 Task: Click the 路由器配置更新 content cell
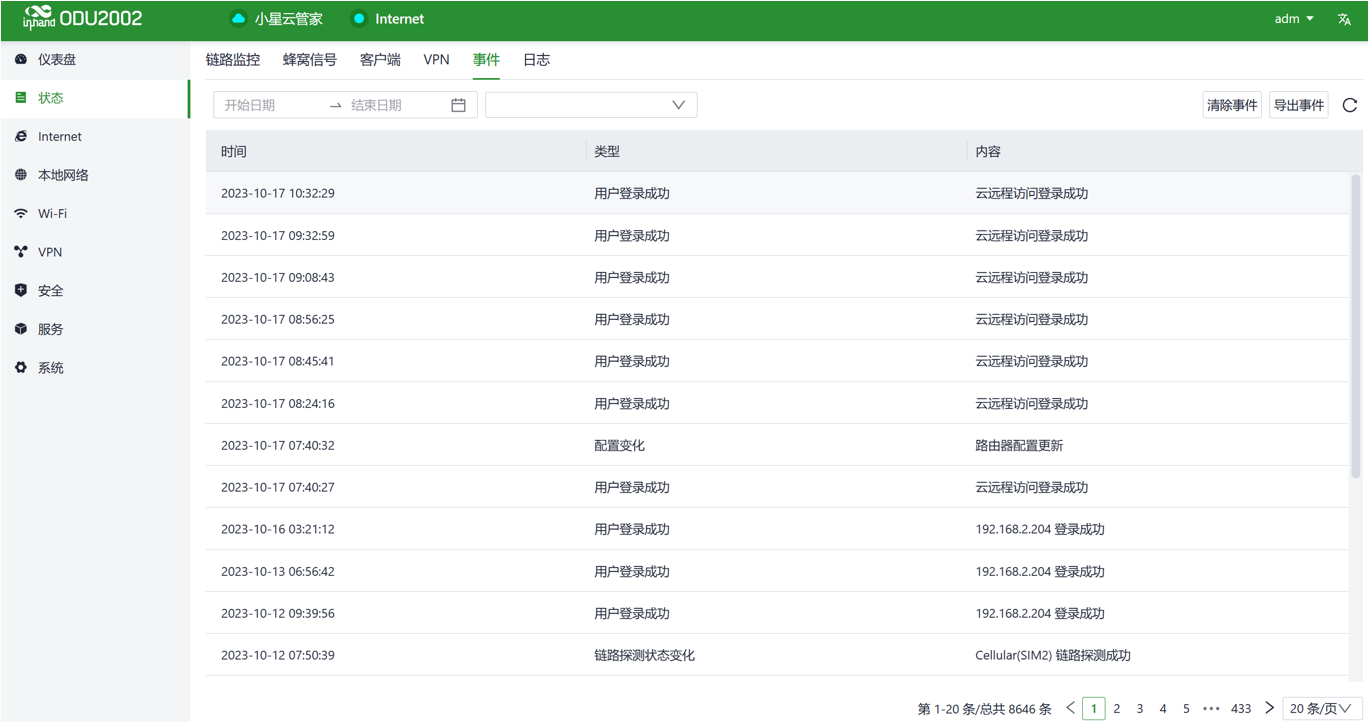click(x=1019, y=446)
